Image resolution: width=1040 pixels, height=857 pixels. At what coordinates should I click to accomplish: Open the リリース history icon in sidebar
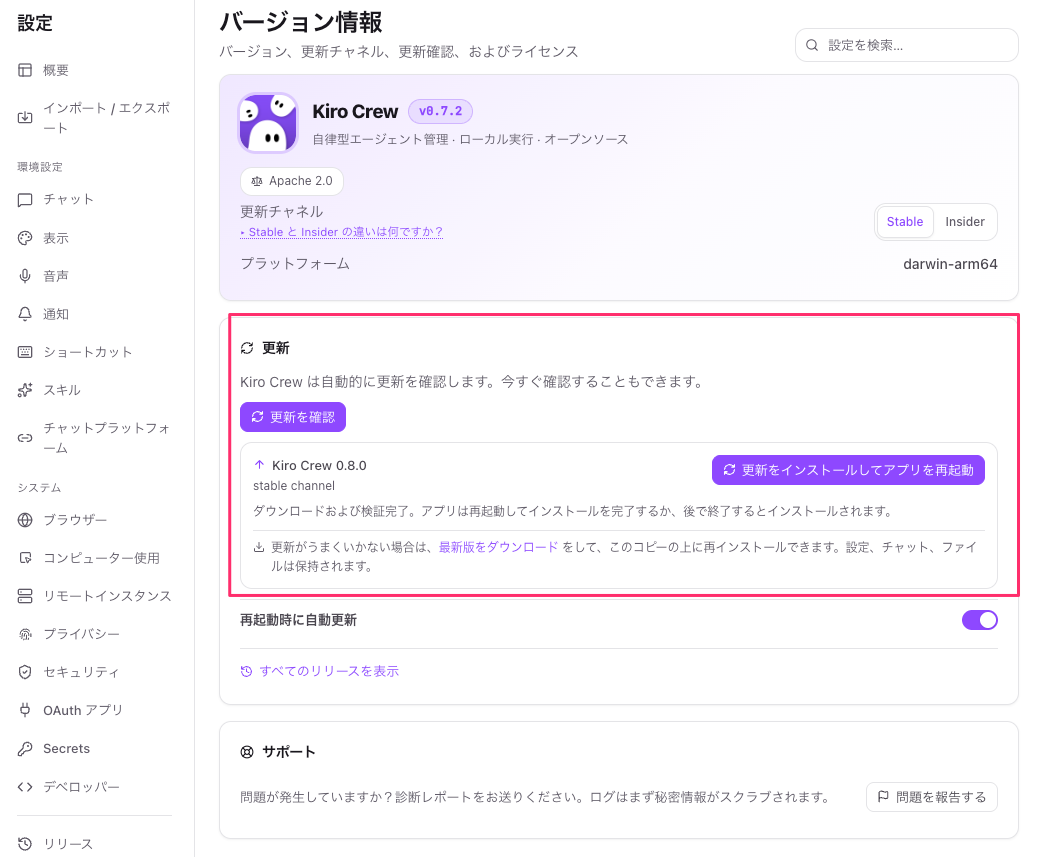click(25, 844)
